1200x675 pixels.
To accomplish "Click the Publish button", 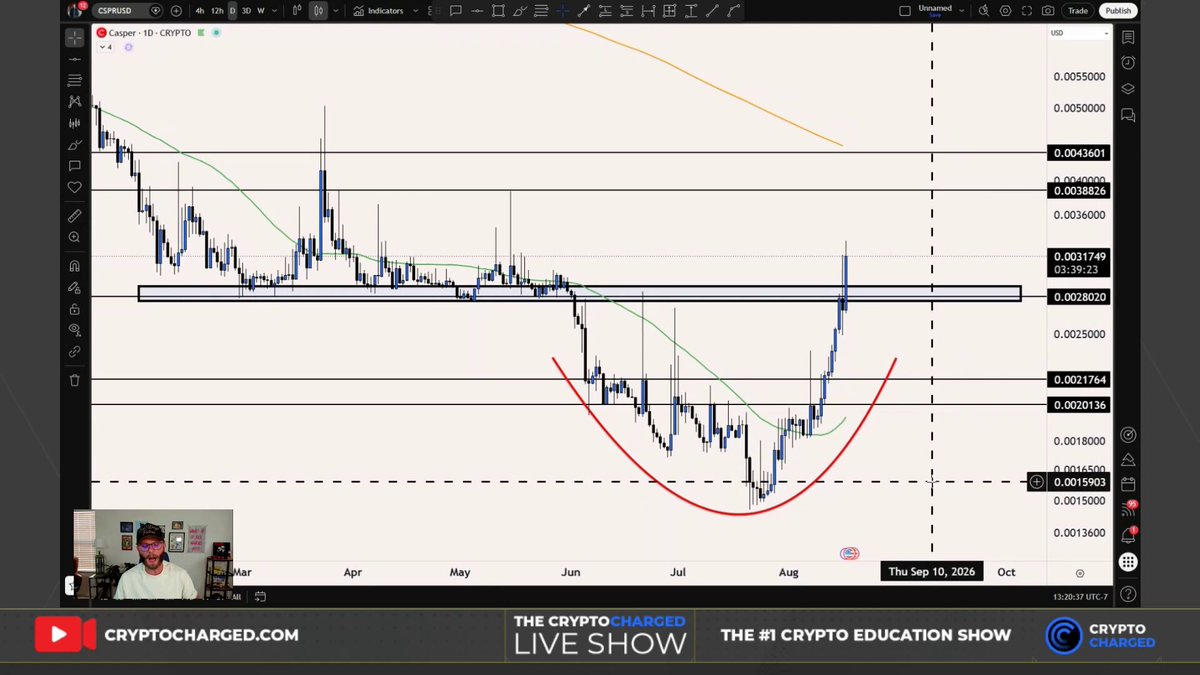I will [x=1118, y=11].
